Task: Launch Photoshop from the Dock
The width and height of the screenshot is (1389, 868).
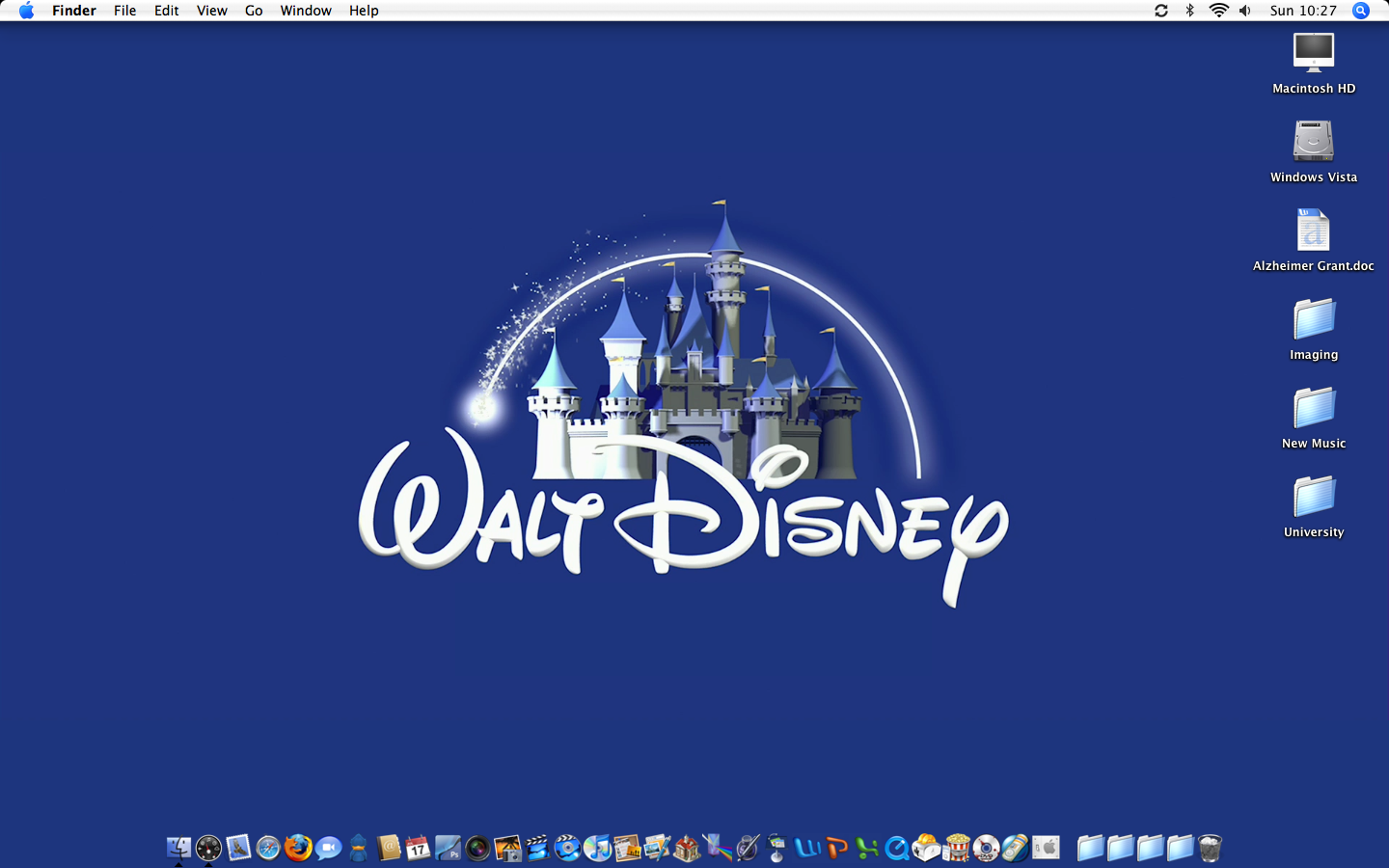Action: point(448,848)
